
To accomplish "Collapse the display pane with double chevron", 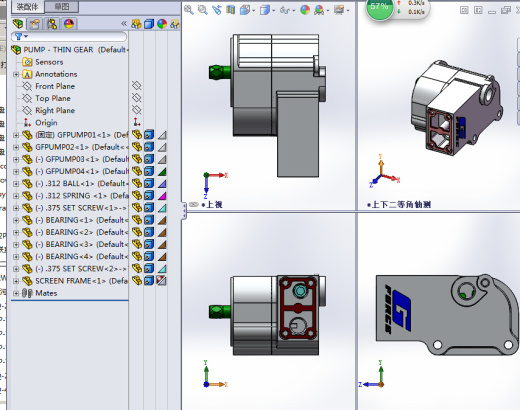I will click(124, 23).
